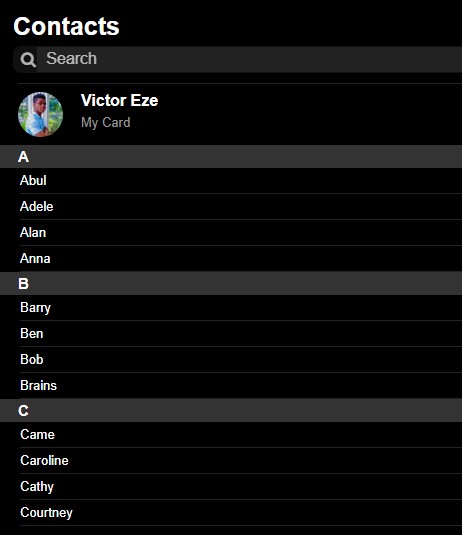Open the Courtney contact
The width and height of the screenshot is (462, 535).
pyautogui.click(x=241, y=512)
